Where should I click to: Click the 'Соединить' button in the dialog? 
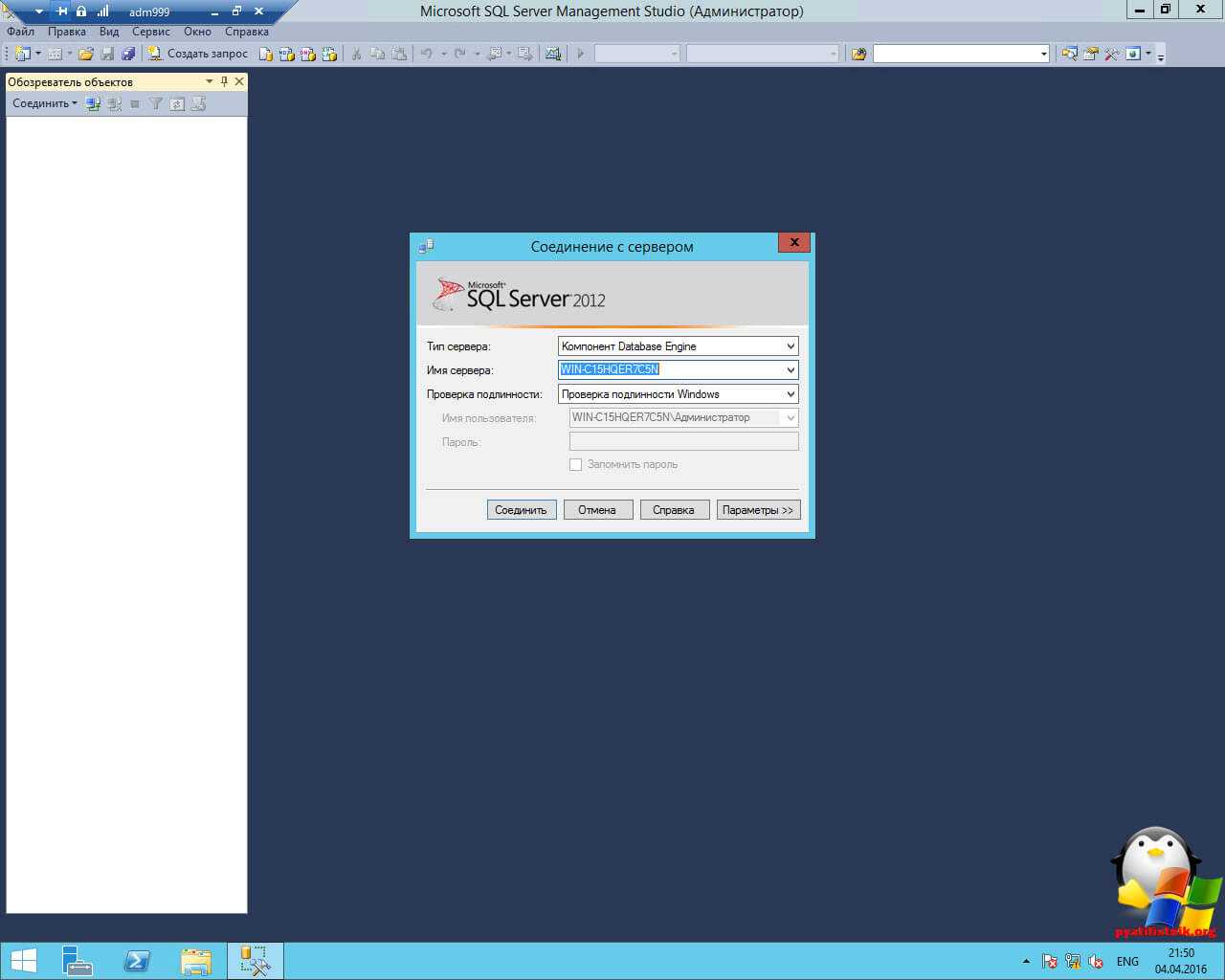point(521,510)
